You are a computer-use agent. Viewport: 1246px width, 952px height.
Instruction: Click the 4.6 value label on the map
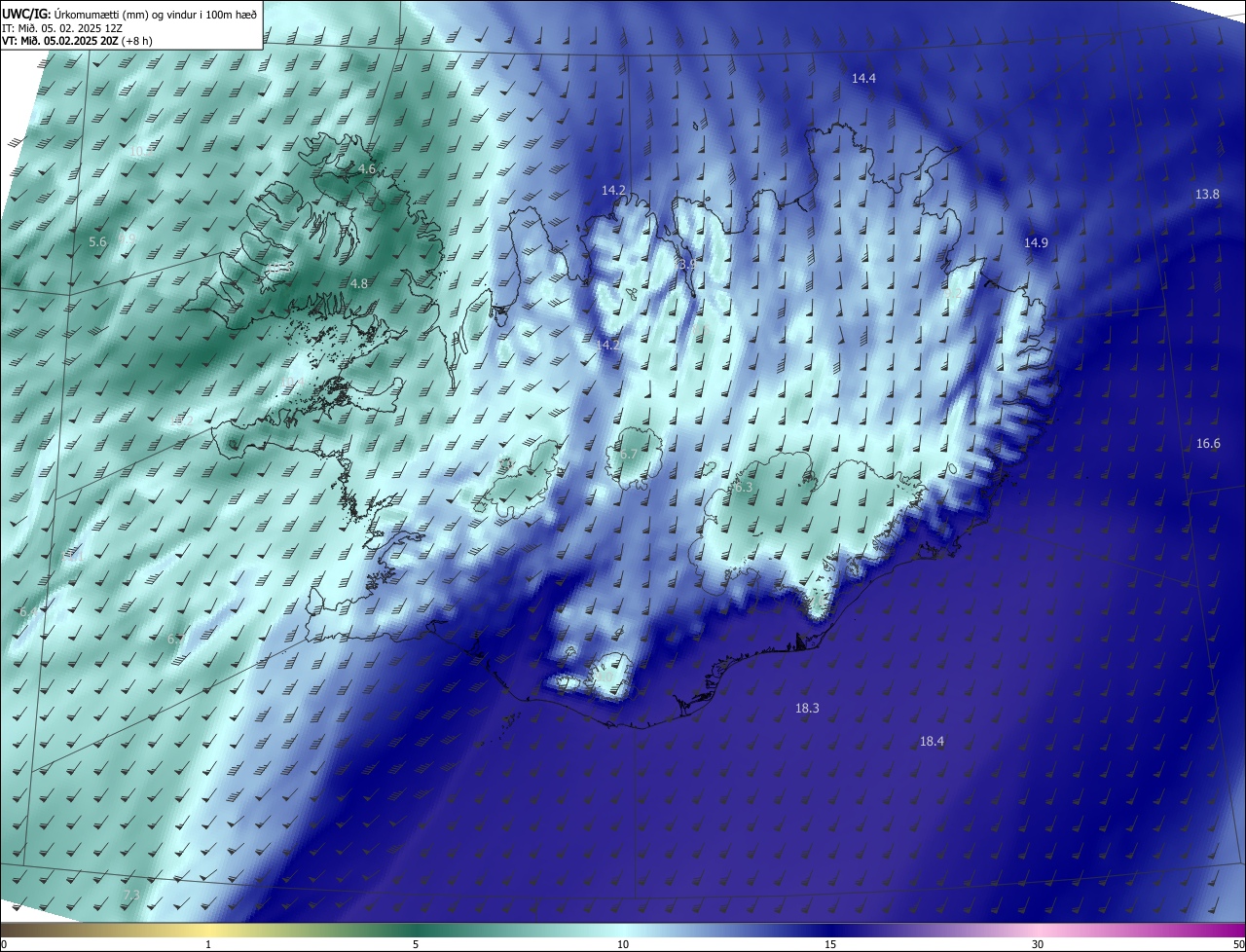pyautogui.click(x=367, y=169)
